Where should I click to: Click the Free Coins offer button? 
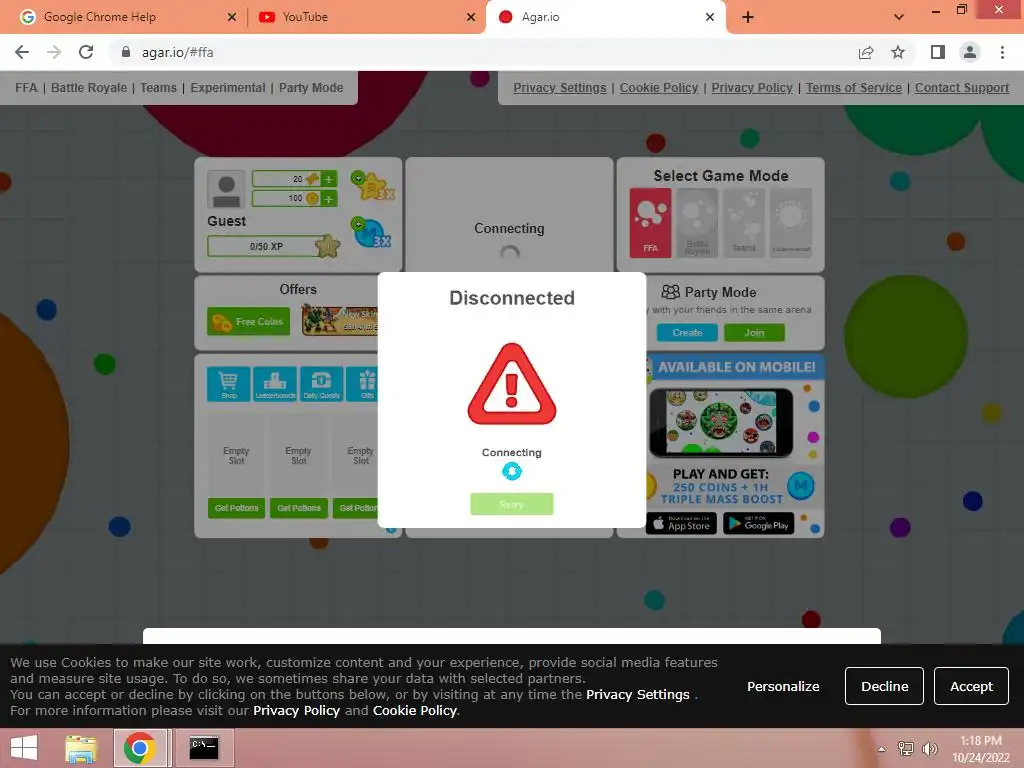click(248, 321)
